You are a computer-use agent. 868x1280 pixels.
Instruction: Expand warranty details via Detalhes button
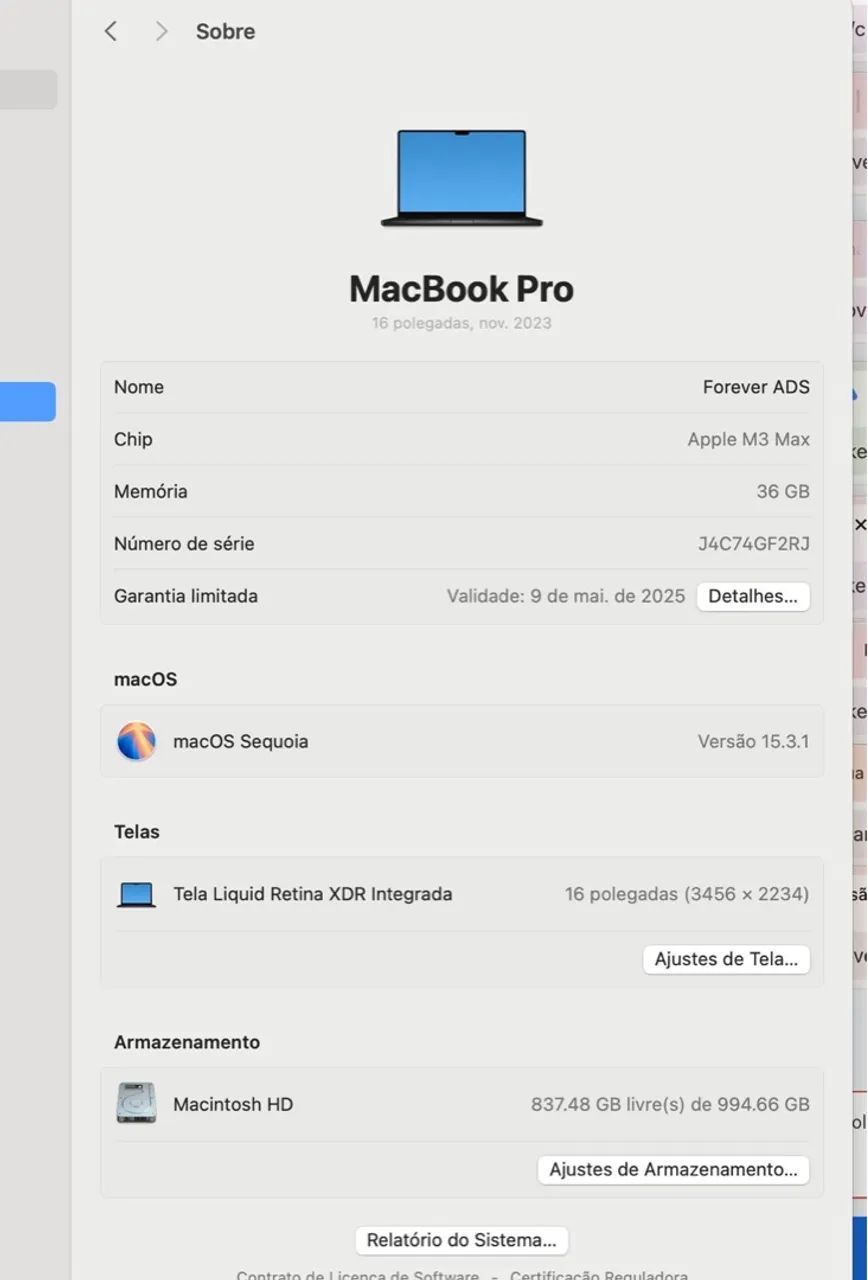pyautogui.click(x=752, y=596)
